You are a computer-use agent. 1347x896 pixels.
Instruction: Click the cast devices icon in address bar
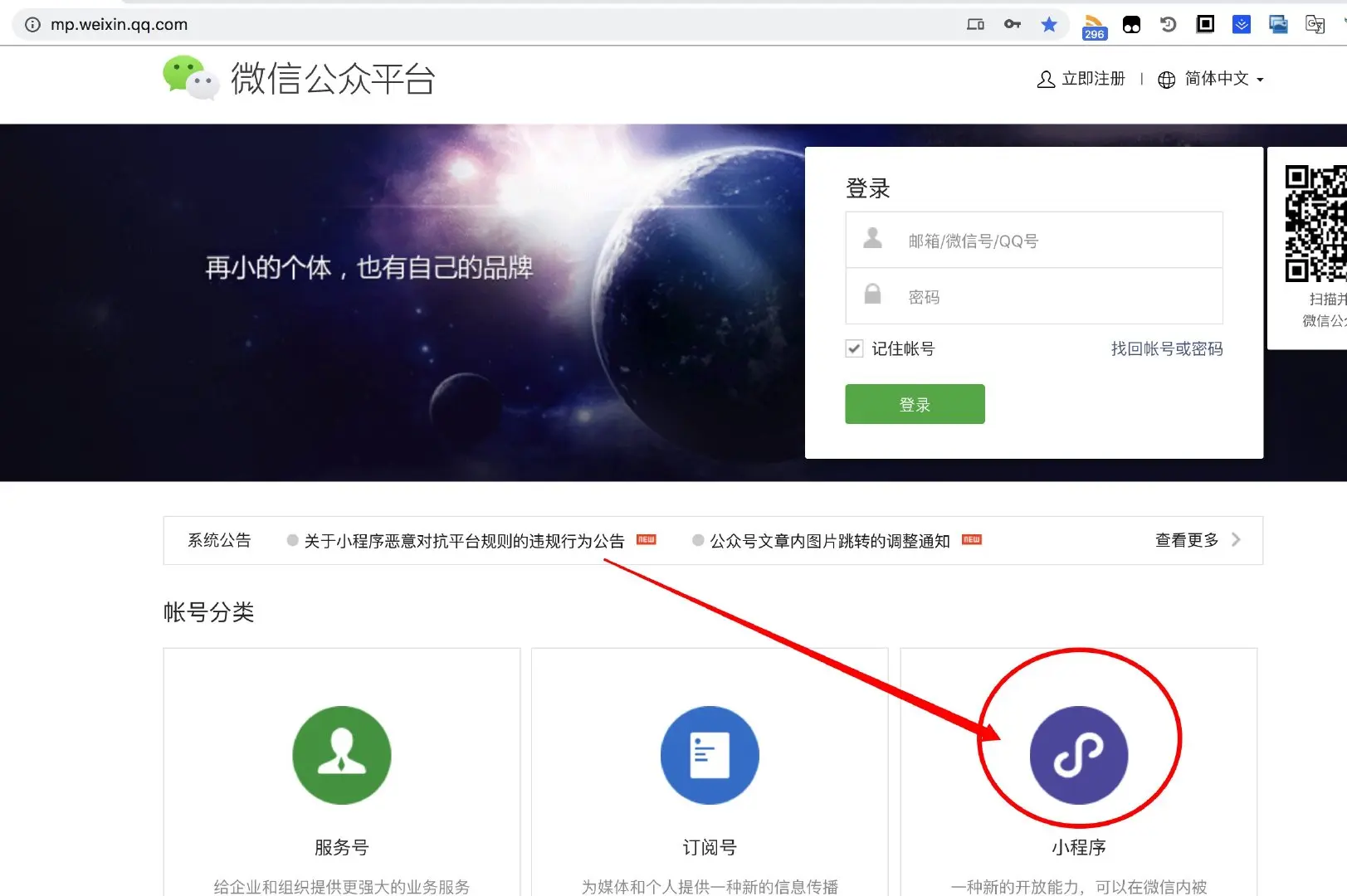click(x=976, y=24)
